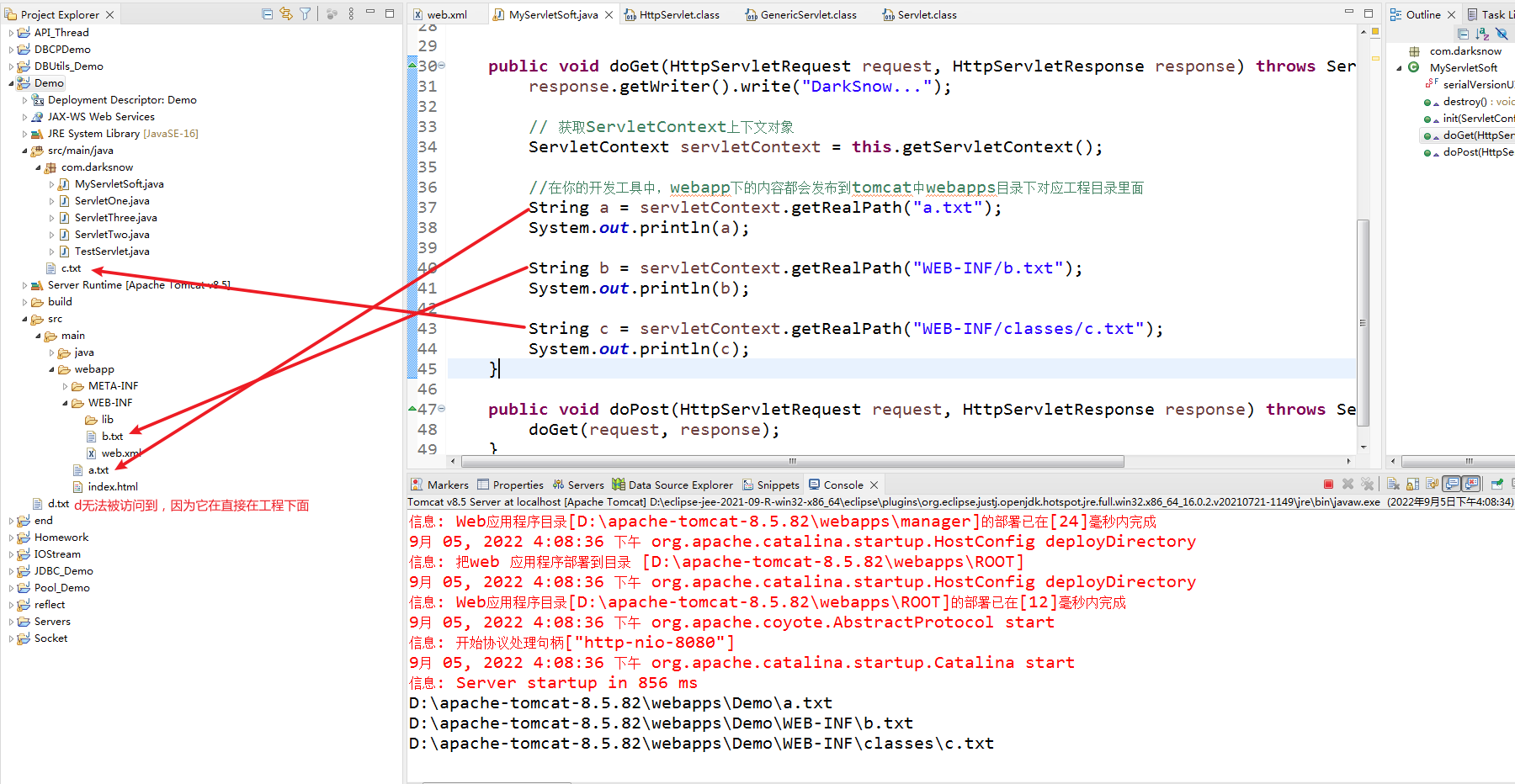Image resolution: width=1515 pixels, height=784 pixels.
Task: Close the Console view tab
Action: [x=874, y=485]
